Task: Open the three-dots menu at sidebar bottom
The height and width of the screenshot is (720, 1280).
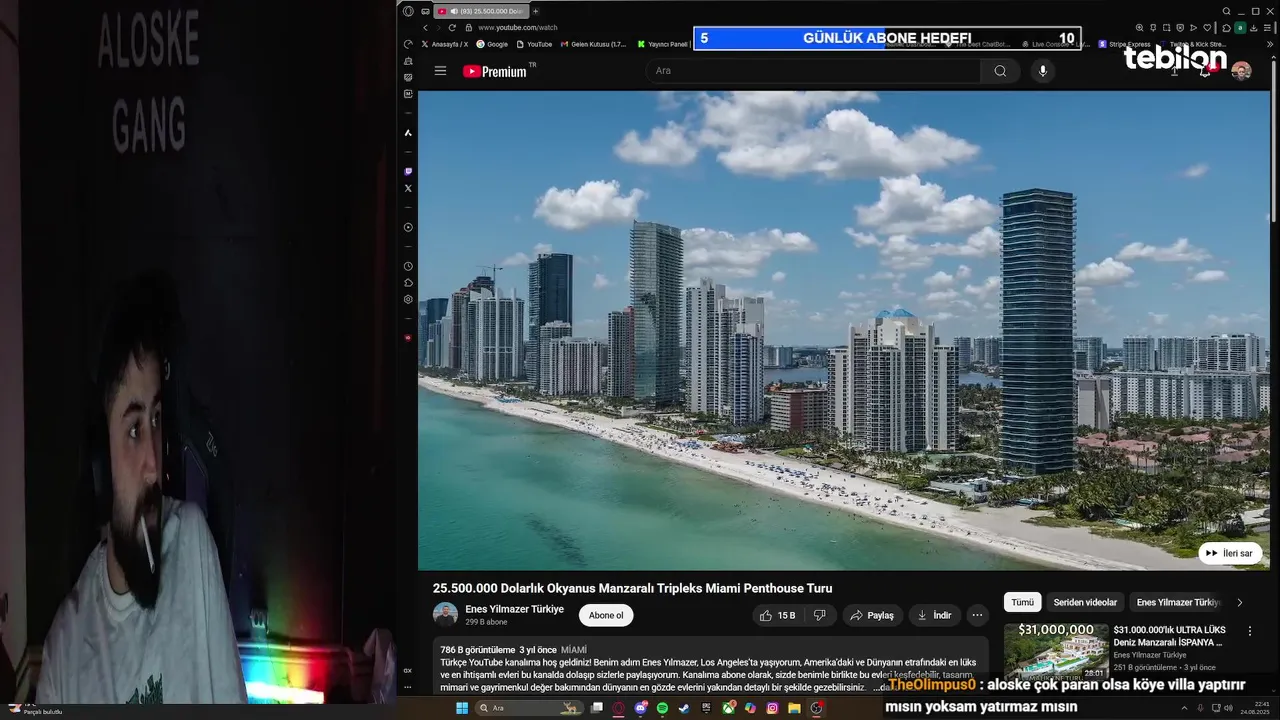Action: tap(408, 687)
